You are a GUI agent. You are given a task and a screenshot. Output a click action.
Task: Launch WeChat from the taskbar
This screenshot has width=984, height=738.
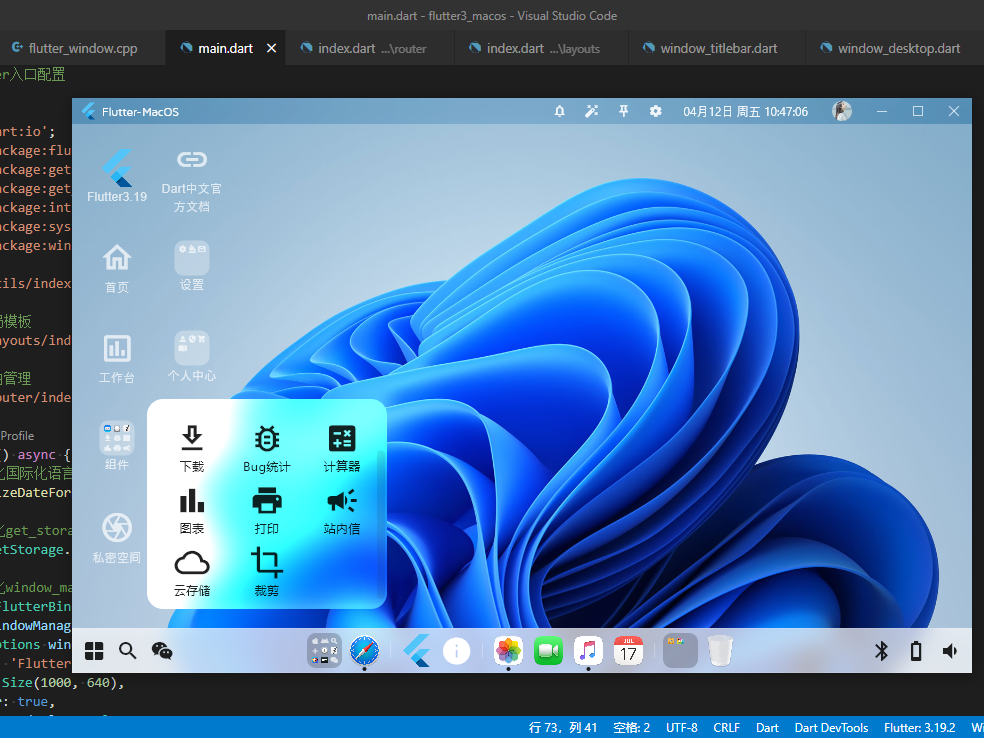[x=162, y=650]
